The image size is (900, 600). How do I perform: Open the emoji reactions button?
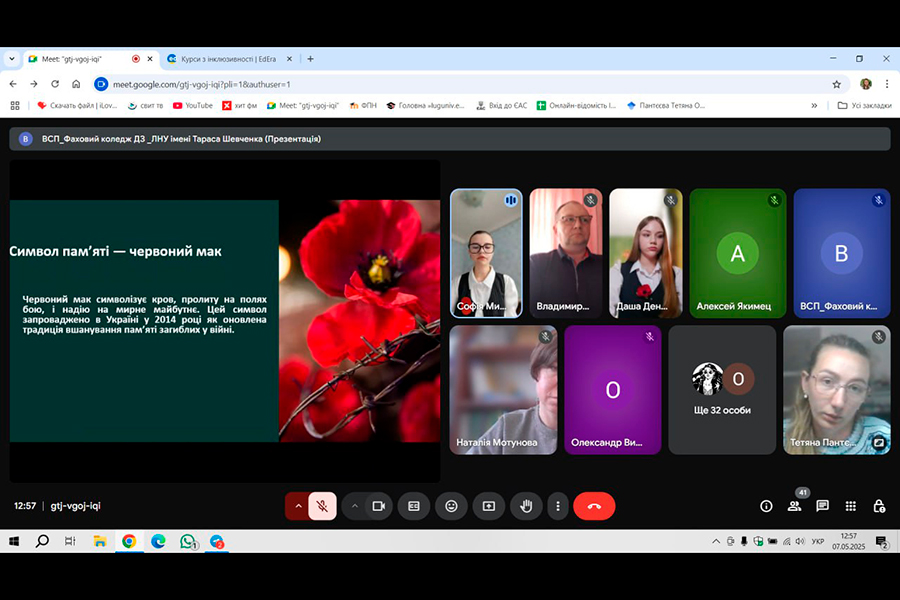[452, 506]
